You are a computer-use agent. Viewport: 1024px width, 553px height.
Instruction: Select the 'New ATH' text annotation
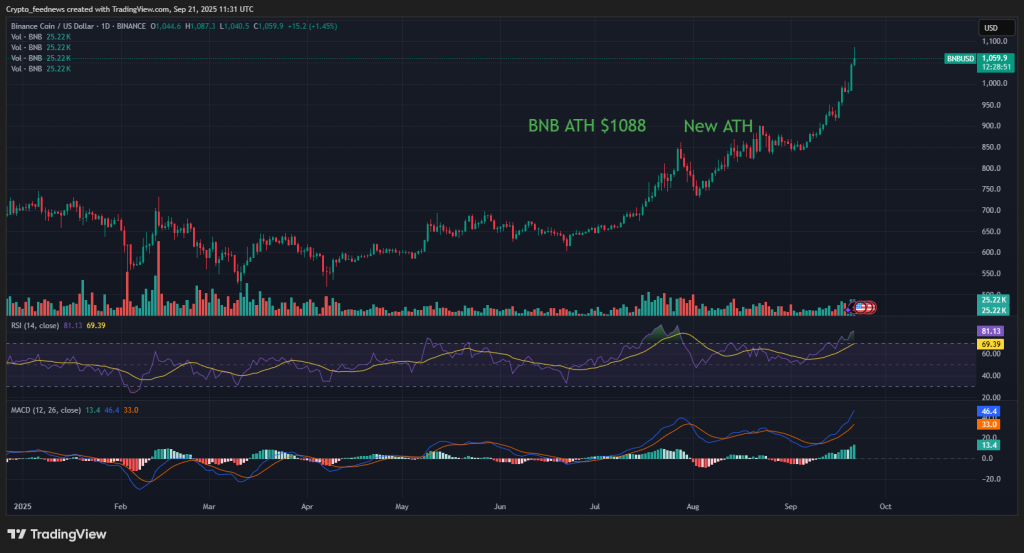point(718,126)
